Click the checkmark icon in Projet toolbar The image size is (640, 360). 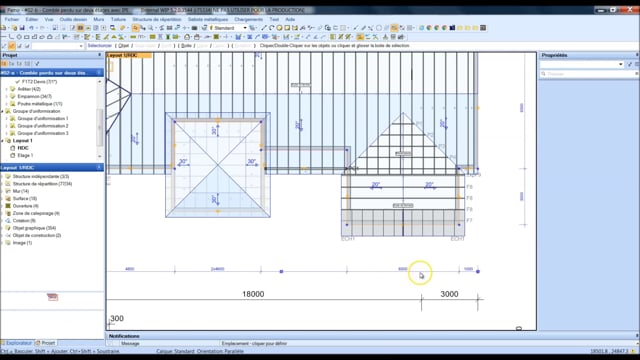[x=37, y=64]
